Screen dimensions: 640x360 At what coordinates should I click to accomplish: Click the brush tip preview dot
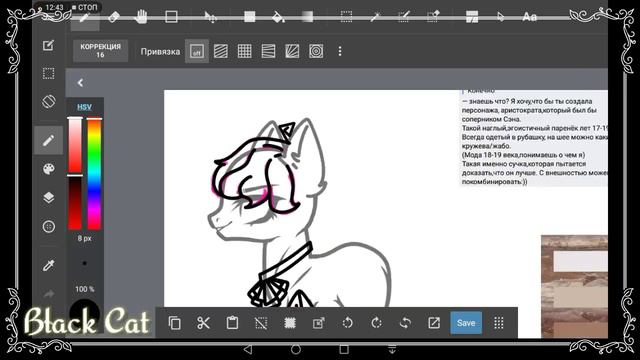point(84,263)
